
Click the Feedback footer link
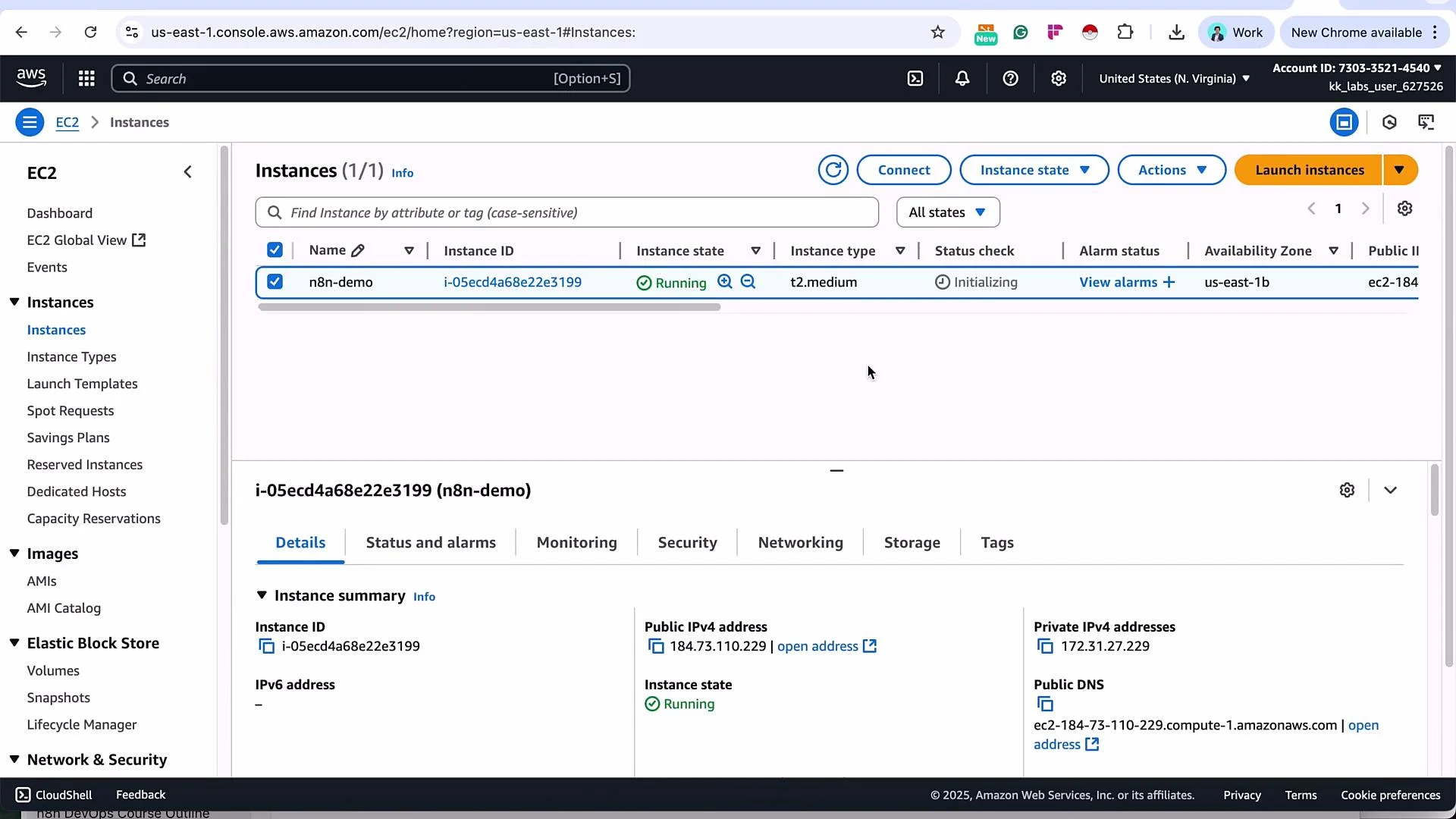click(x=140, y=795)
